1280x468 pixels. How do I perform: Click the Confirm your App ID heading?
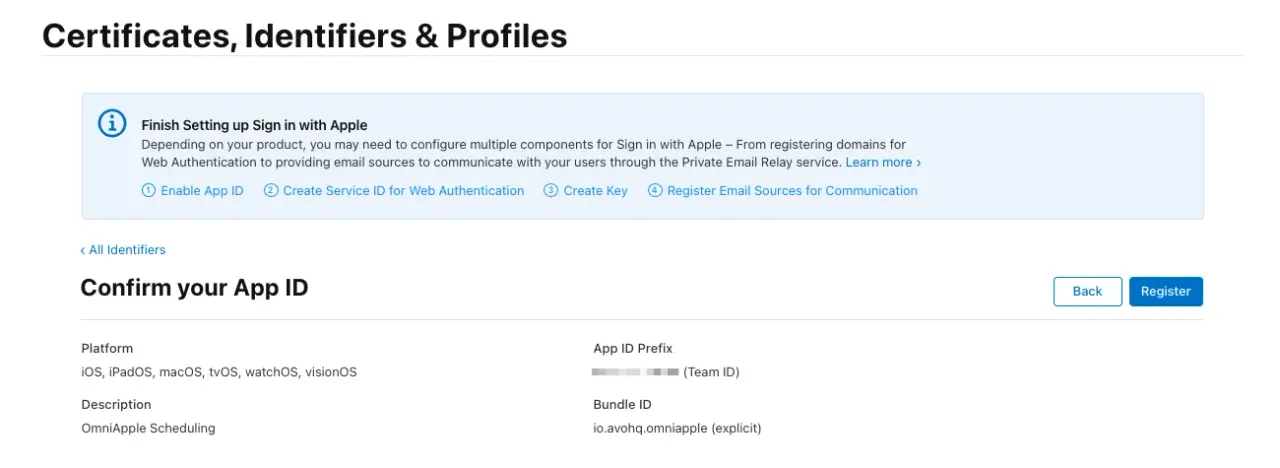[194, 288]
